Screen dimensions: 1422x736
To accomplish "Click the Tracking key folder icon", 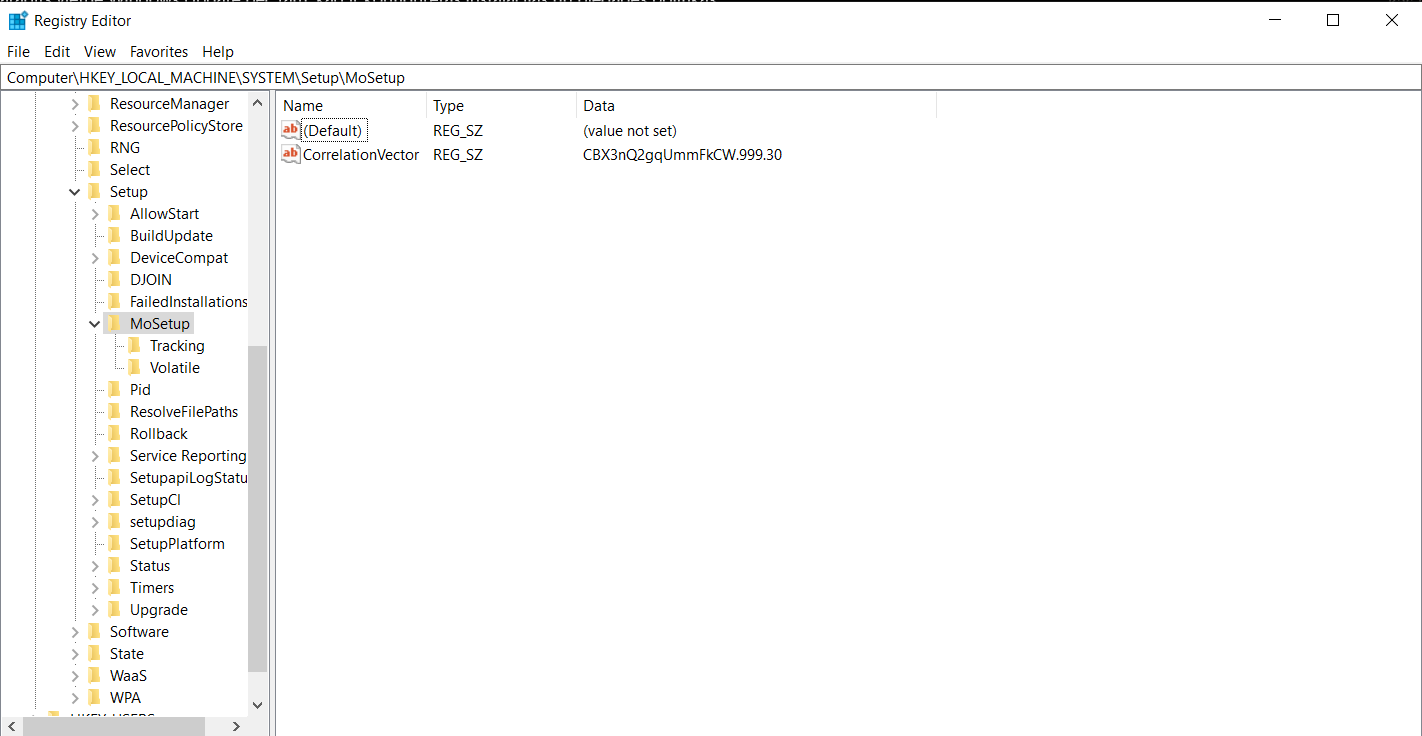I will tap(135, 345).
